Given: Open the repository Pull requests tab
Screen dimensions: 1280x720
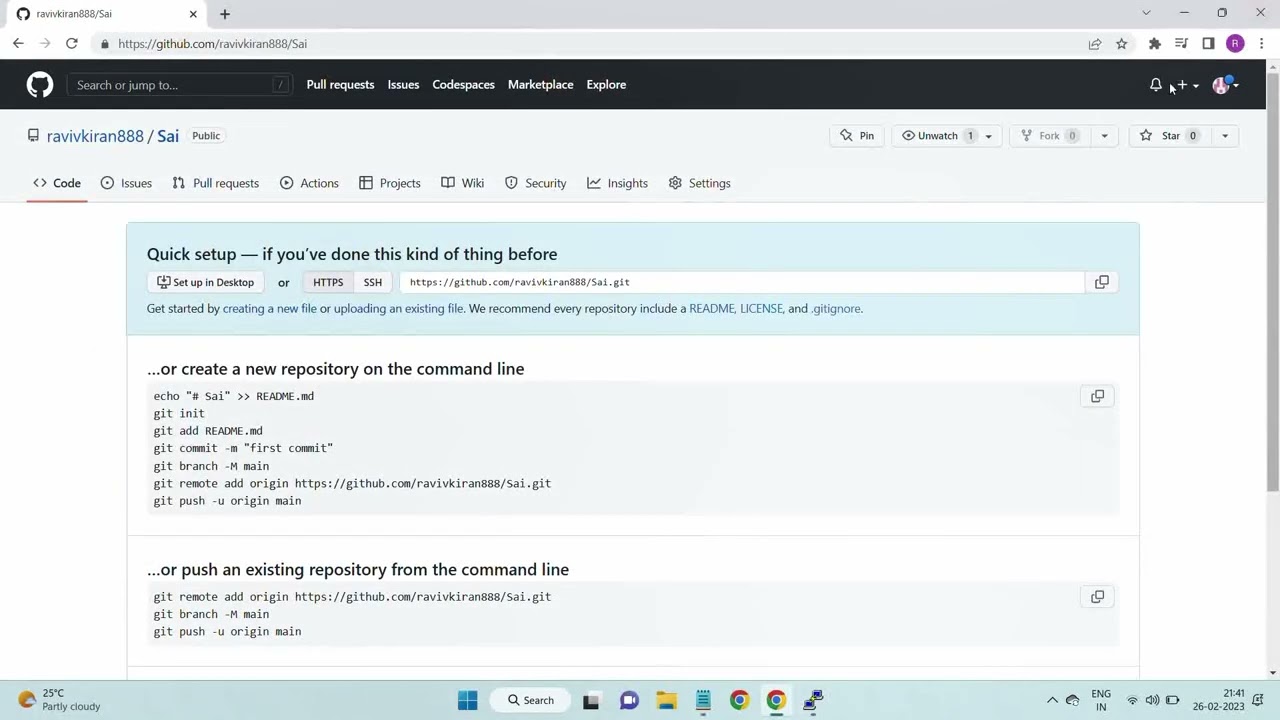Looking at the screenshot, I should click(x=215, y=183).
